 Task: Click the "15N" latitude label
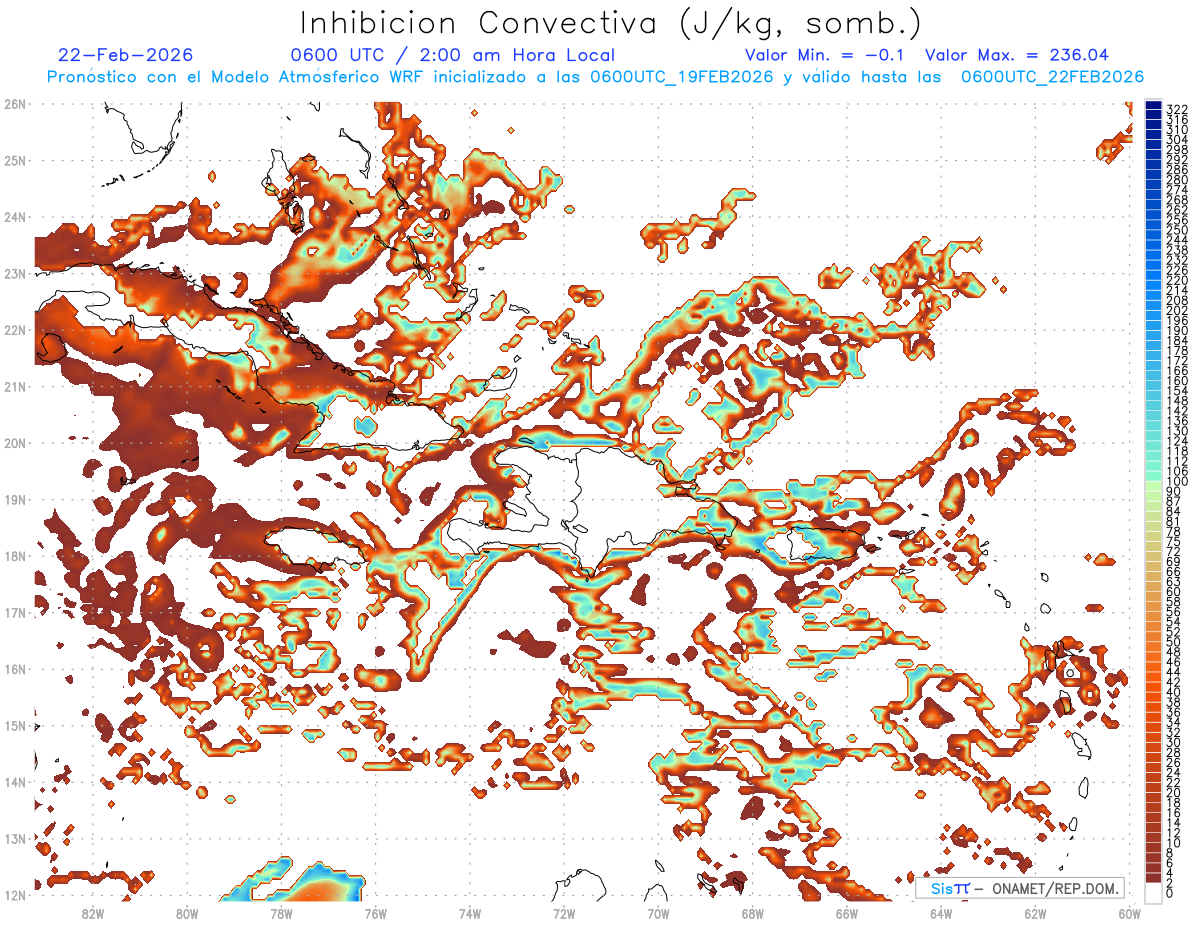14,725
